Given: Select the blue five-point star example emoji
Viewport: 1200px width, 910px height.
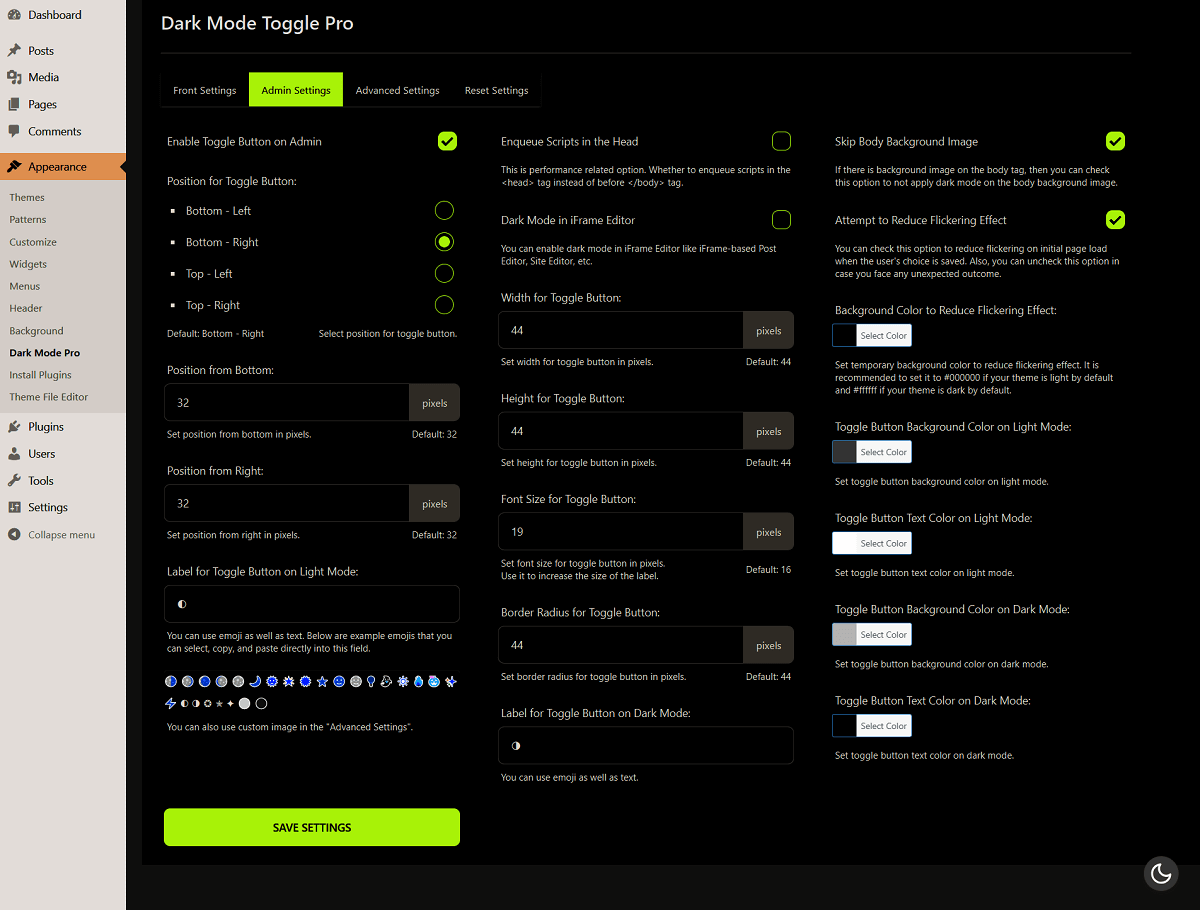Looking at the screenshot, I should point(322,681).
